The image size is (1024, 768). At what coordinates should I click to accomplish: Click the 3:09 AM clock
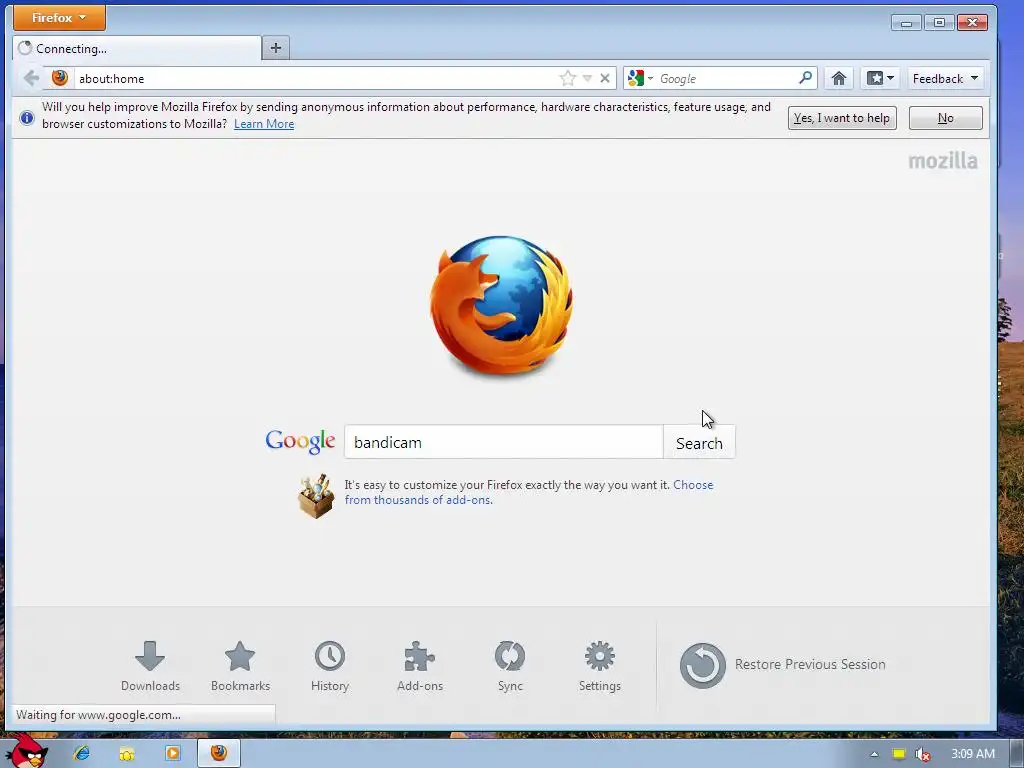[972, 754]
